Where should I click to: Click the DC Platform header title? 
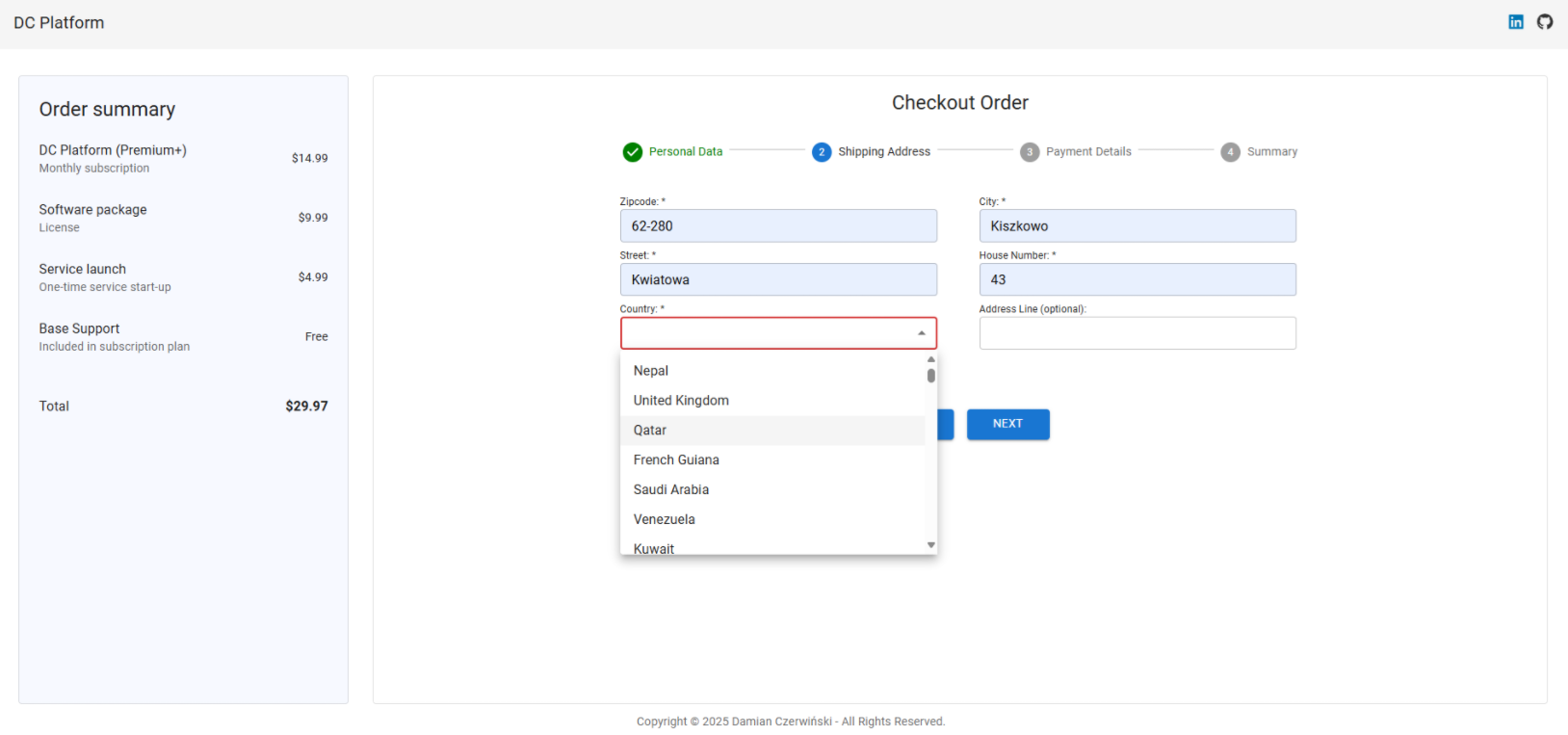[59, 23]
